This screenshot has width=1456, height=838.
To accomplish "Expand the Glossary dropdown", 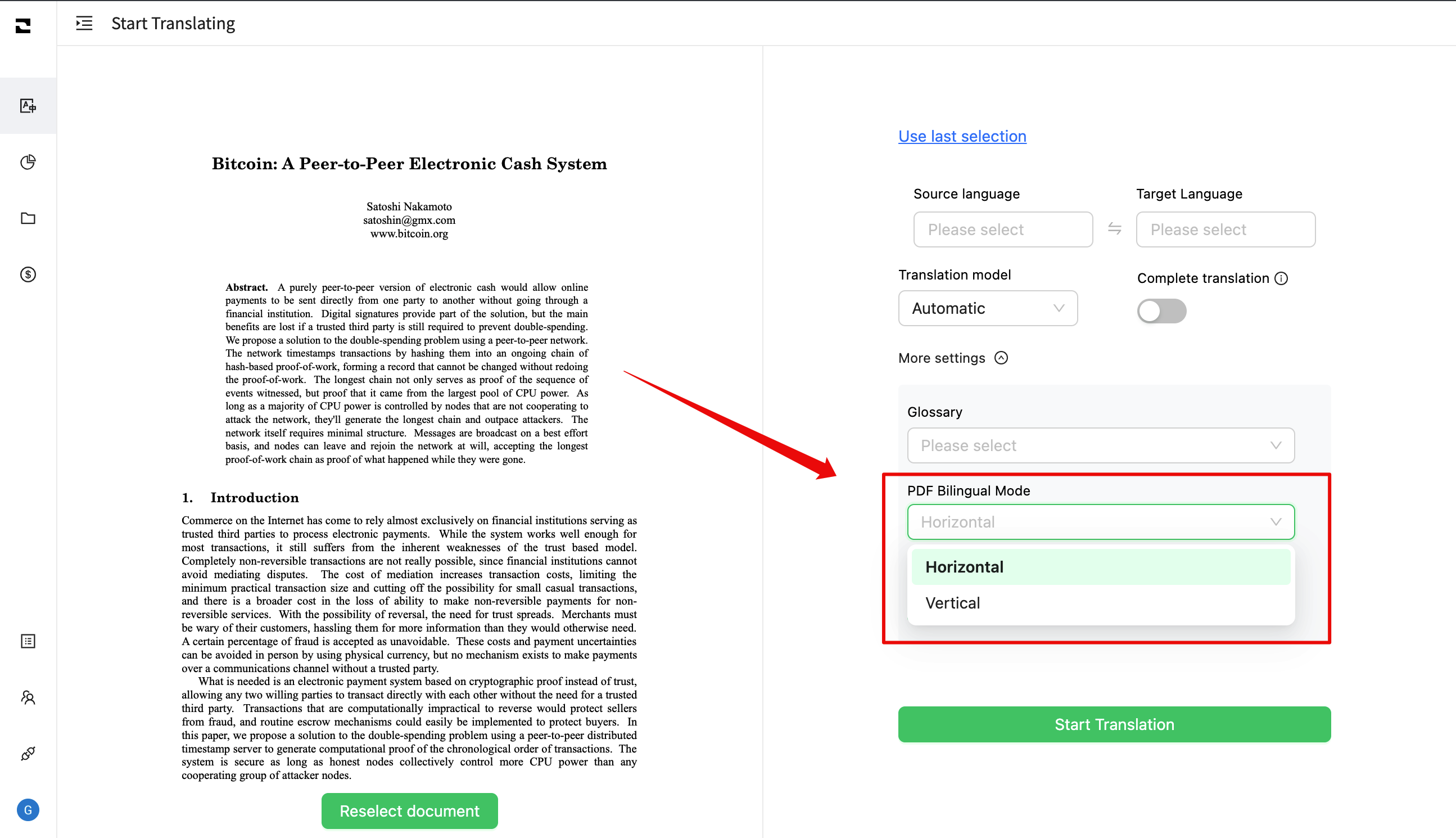I will (x=1100, y=445).
